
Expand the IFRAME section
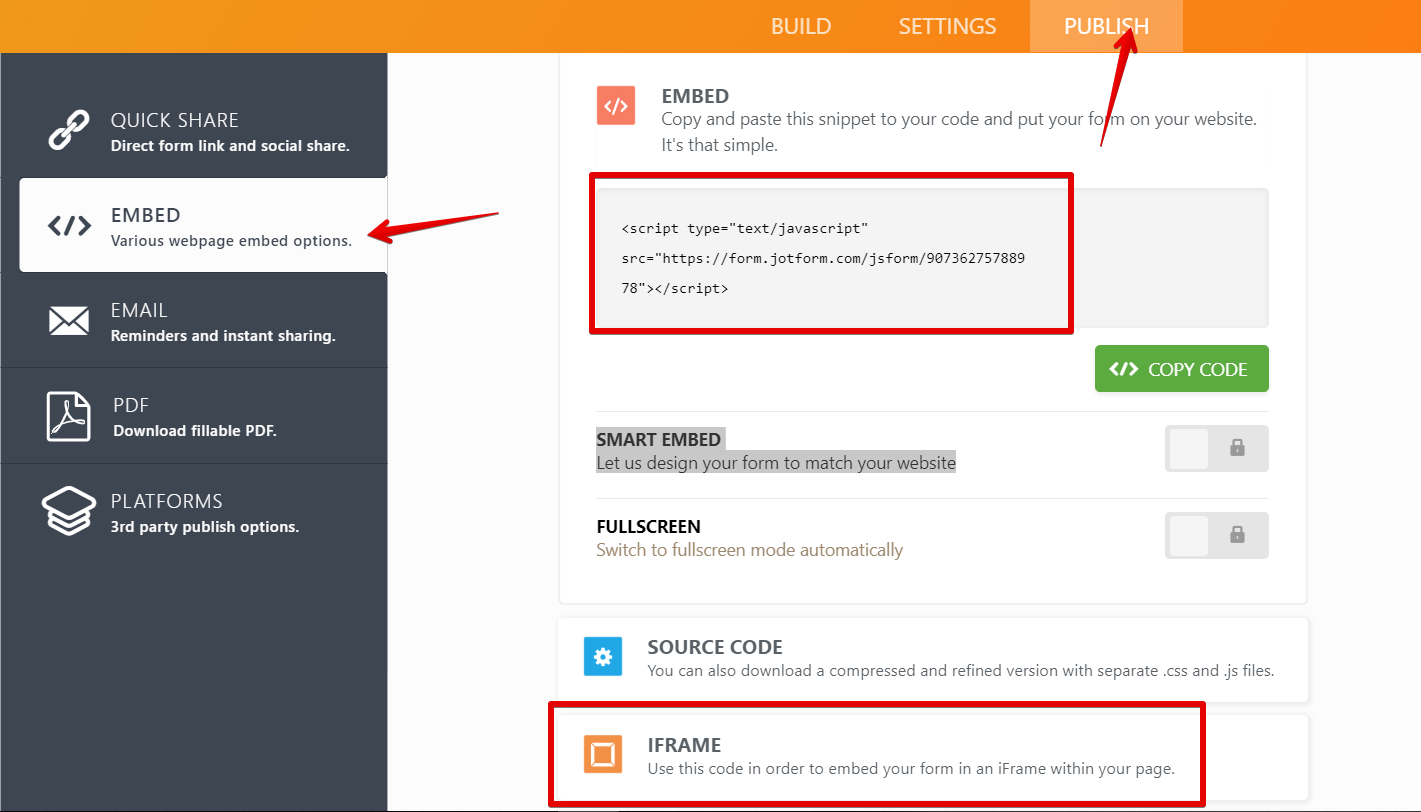933,757
